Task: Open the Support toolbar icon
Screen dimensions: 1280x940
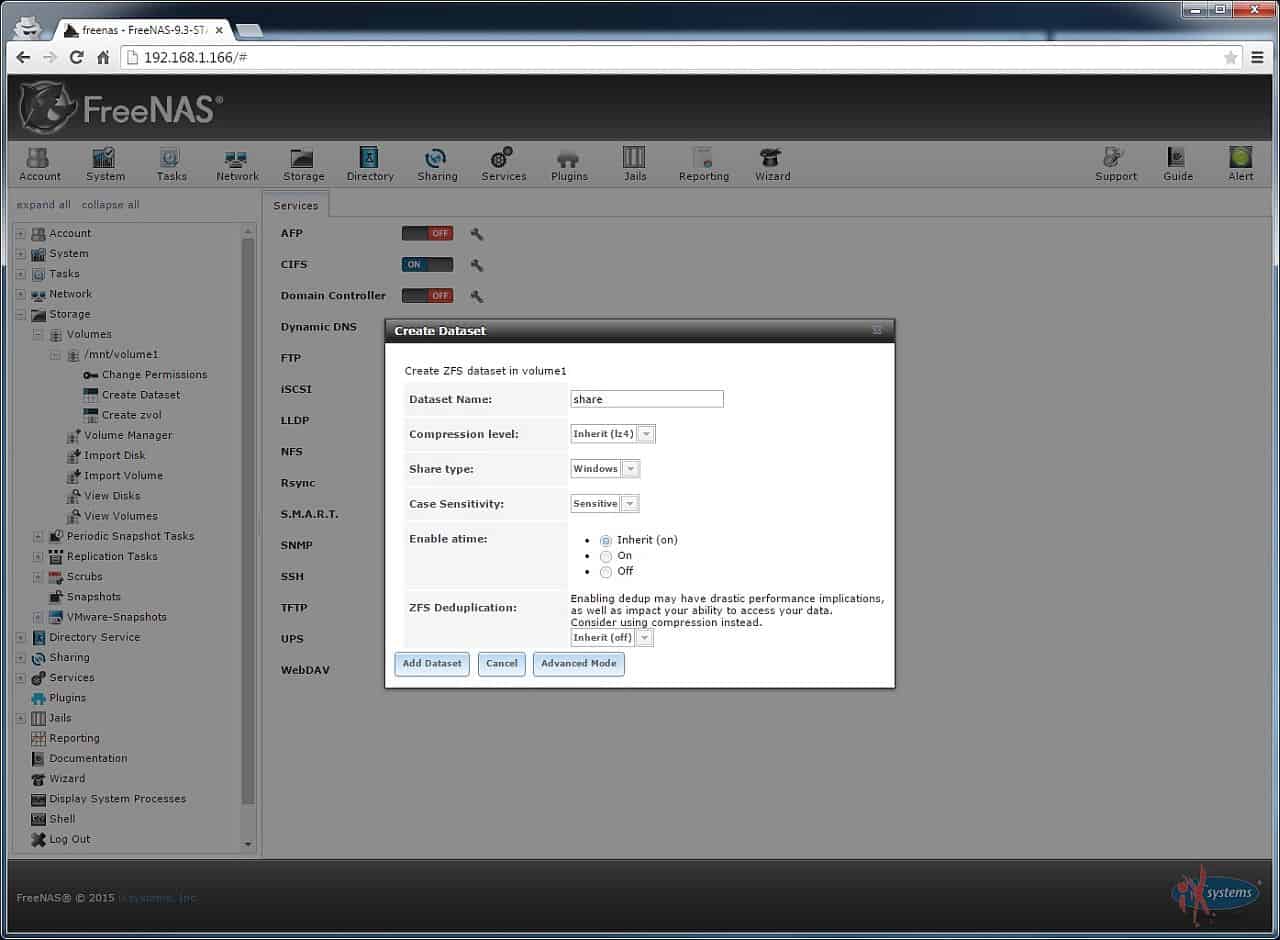Action: point(1116,164)
